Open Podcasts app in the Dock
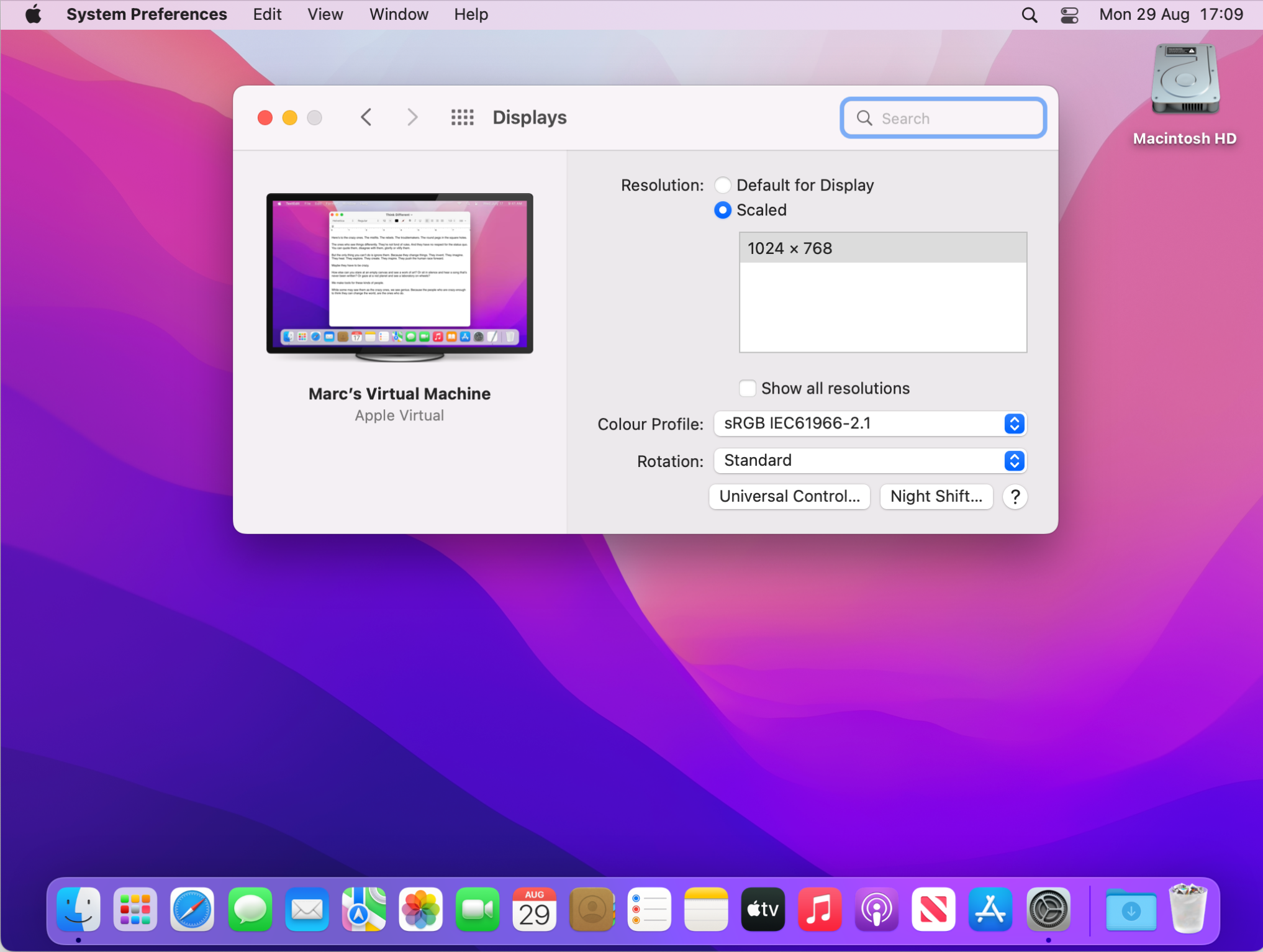 [877, 910]
